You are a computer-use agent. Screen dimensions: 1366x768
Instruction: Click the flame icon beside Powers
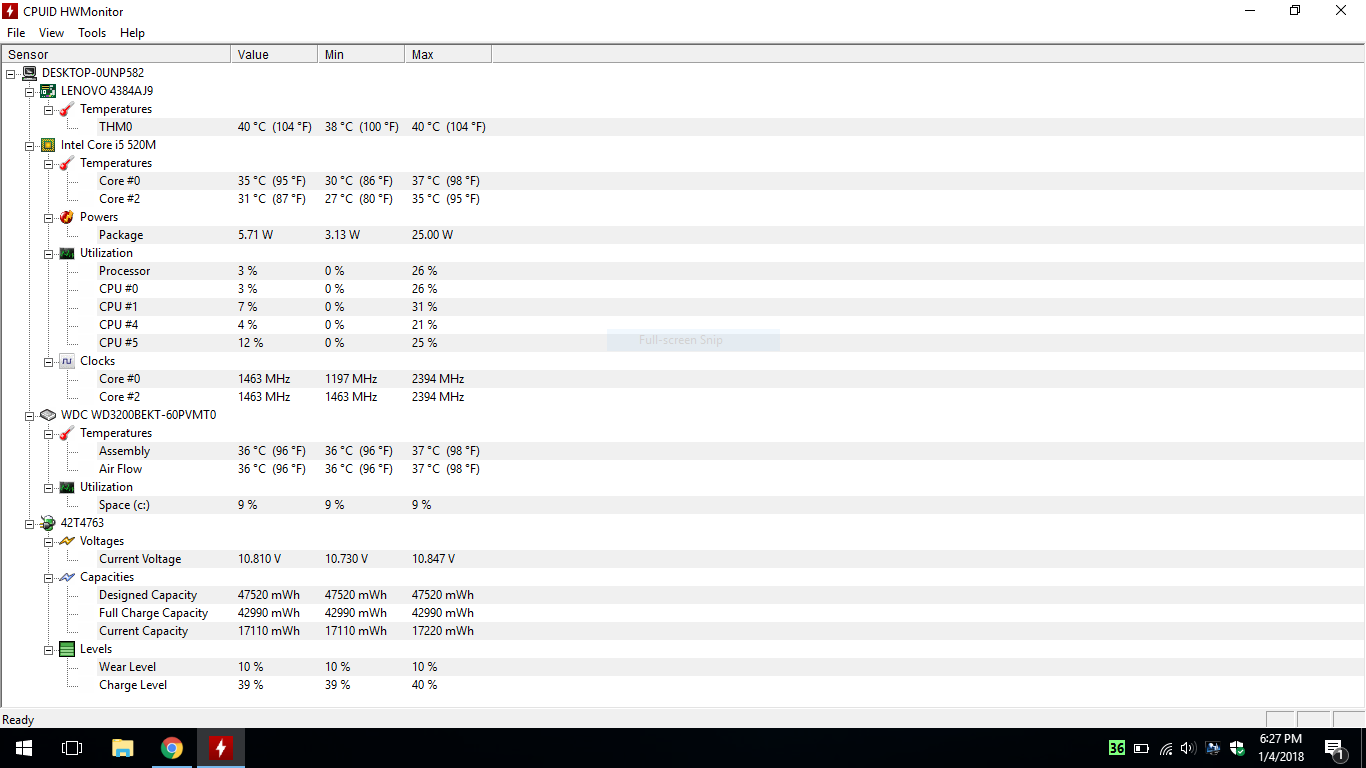point(67,217)
